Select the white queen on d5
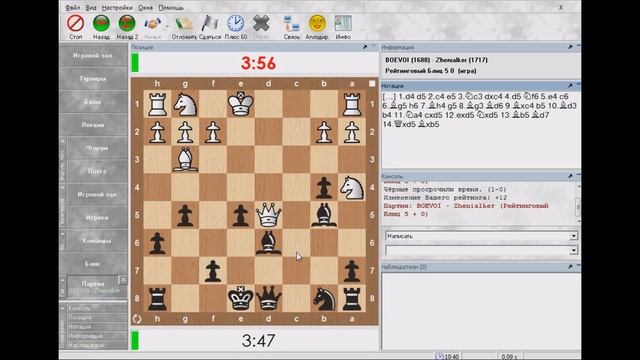Viewport: 640px width, 360px height. click(x=268, y=215)
